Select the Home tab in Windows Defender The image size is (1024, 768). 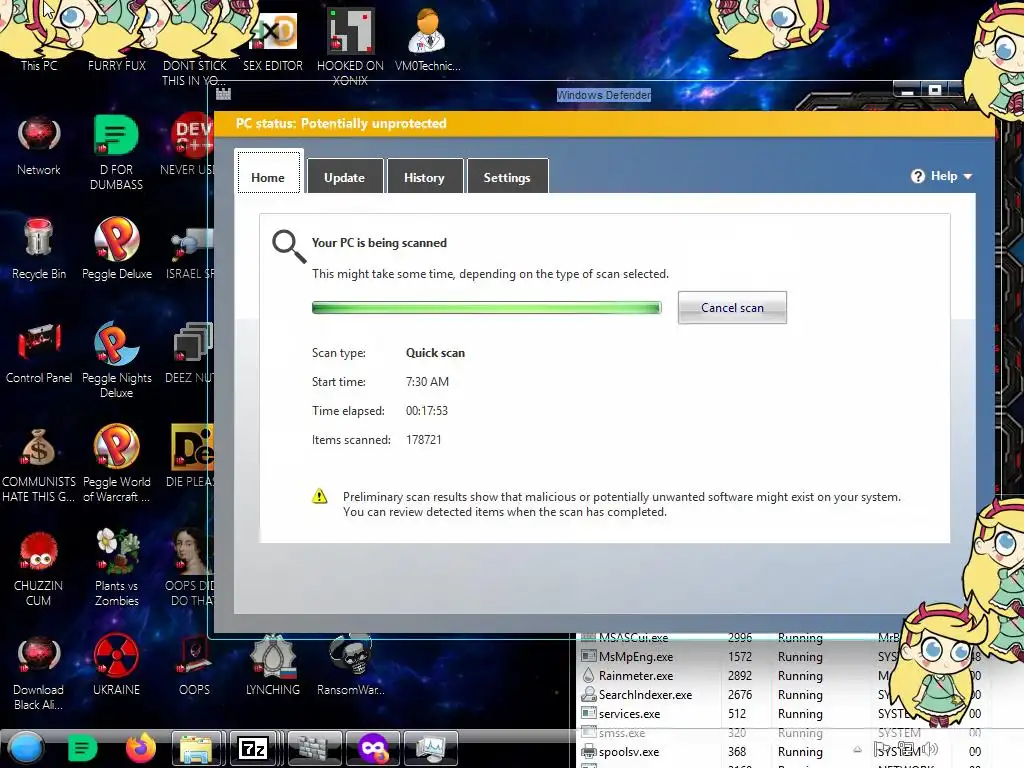(268, 172)
